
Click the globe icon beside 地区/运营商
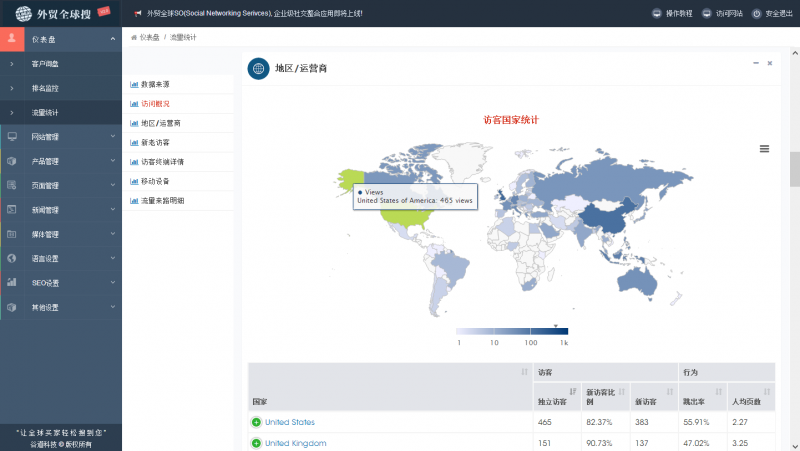[258, 68]
